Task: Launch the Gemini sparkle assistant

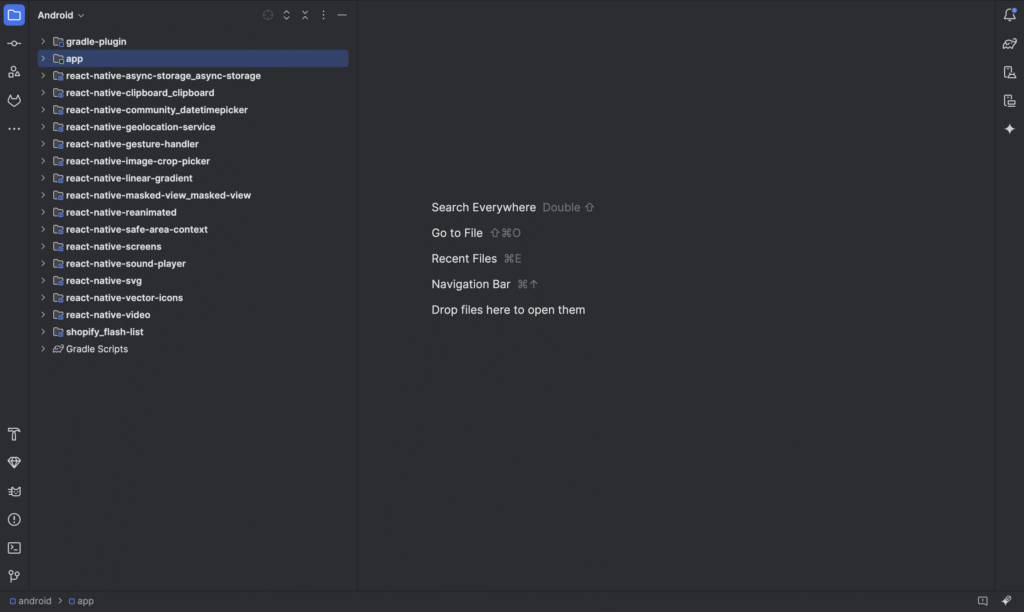Action: click(x=1009, y=129)
